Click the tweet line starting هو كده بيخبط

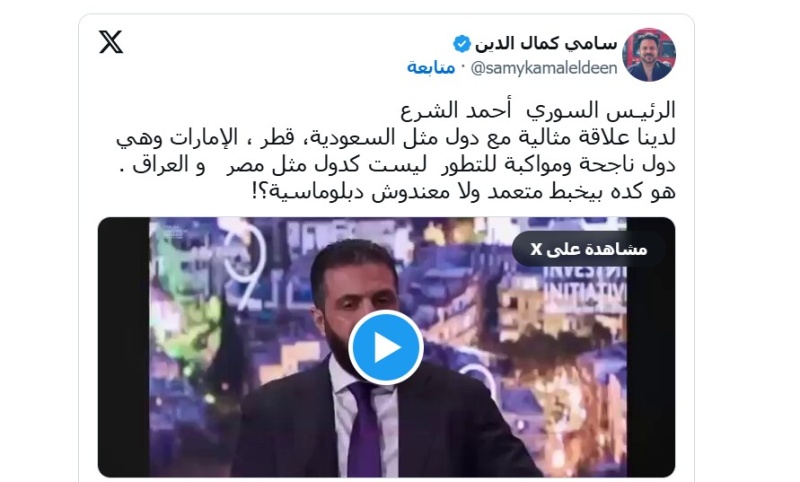(x=464, y=192)
